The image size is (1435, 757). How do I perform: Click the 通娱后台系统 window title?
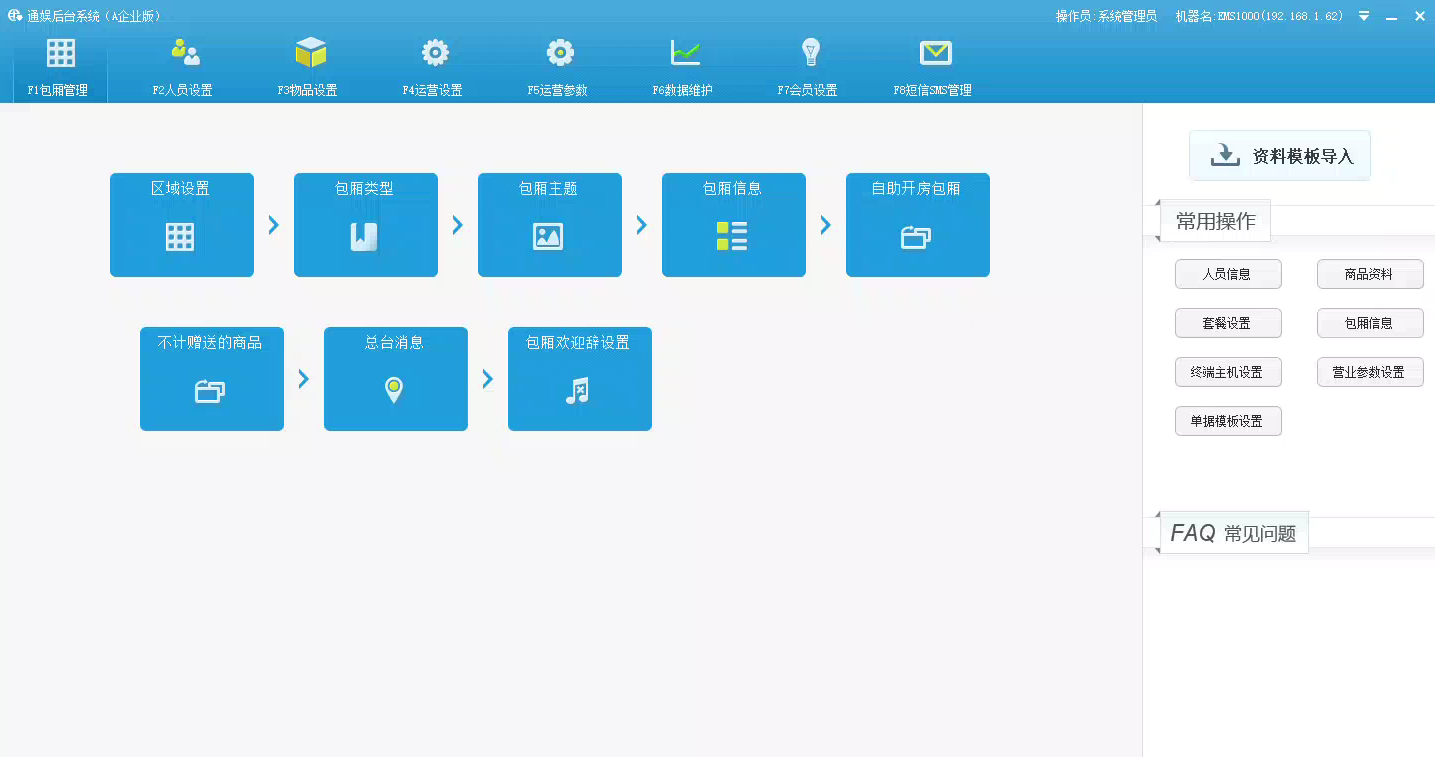(93, 16)
